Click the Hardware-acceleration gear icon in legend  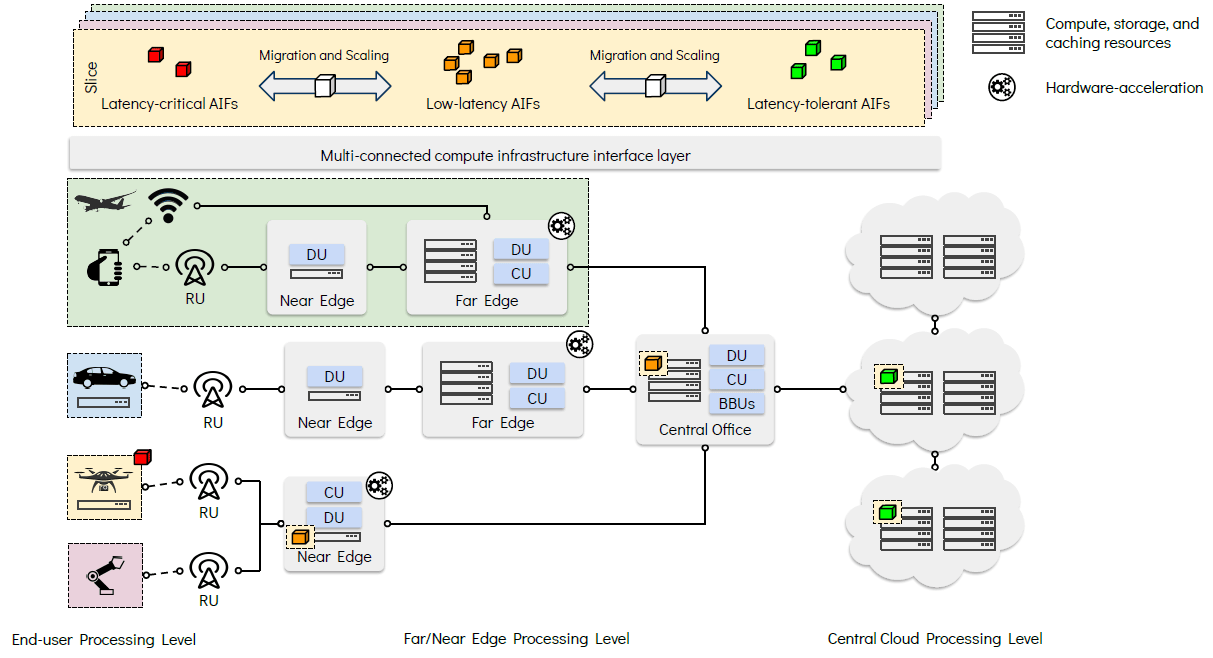point(1001,87)
